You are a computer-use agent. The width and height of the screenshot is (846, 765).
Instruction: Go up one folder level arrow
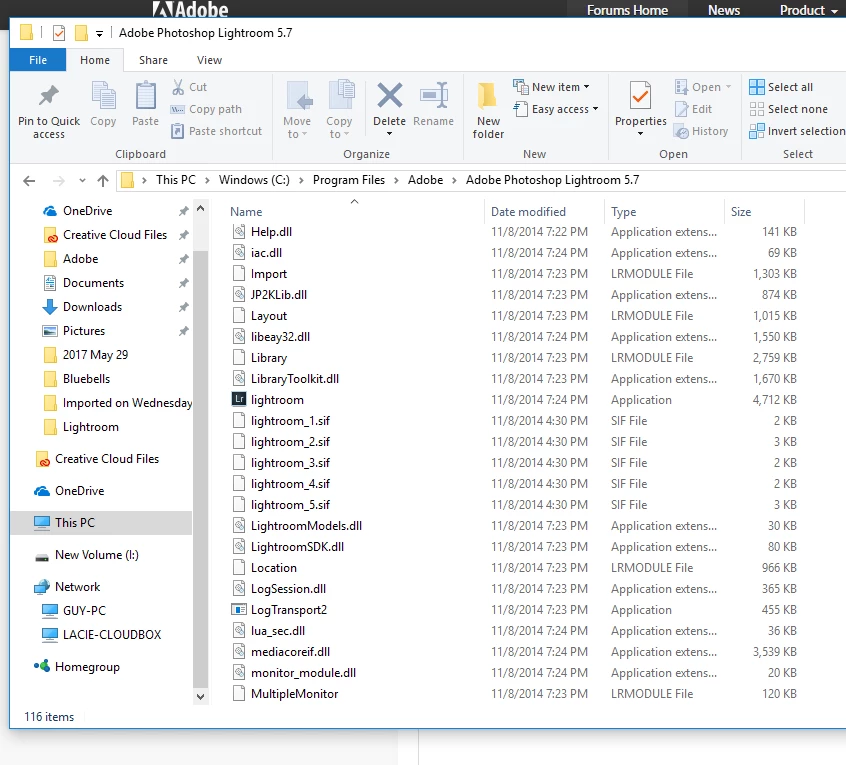[103, 181]
